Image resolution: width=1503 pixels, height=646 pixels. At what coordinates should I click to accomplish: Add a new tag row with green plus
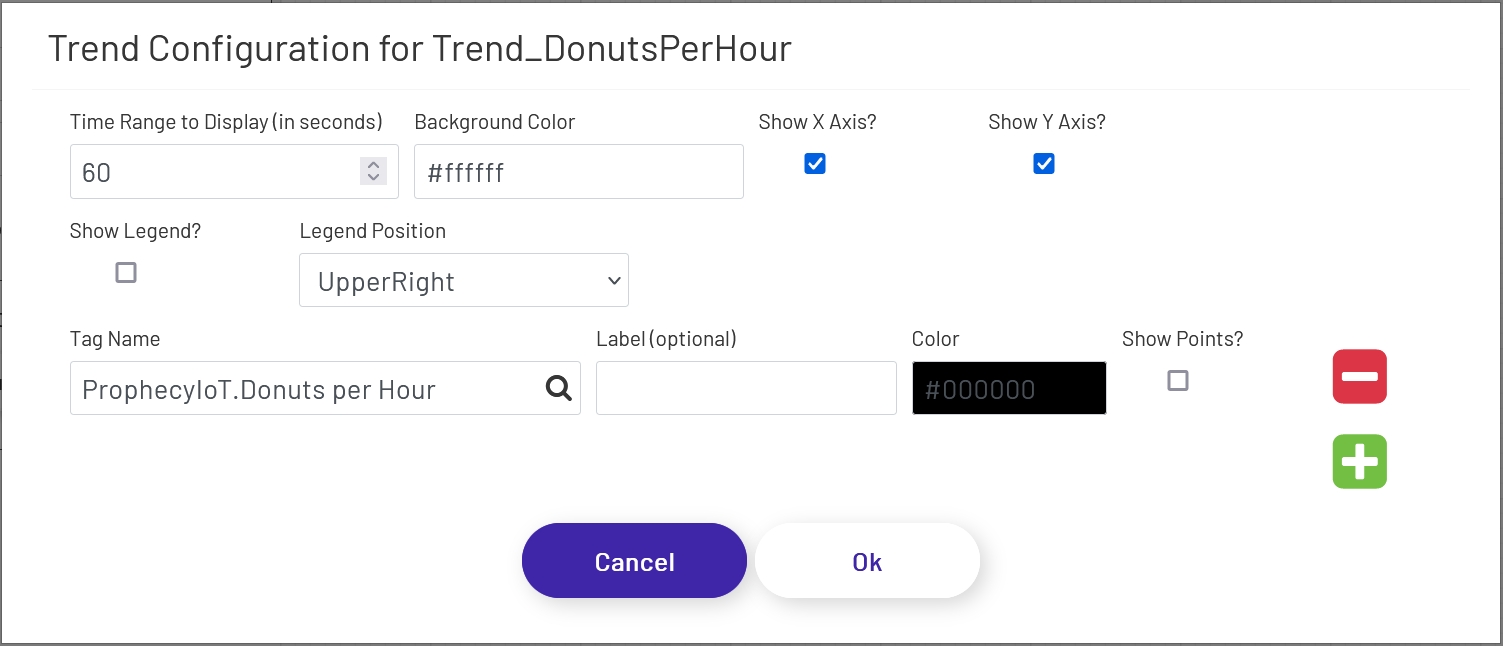point(1359,462)
